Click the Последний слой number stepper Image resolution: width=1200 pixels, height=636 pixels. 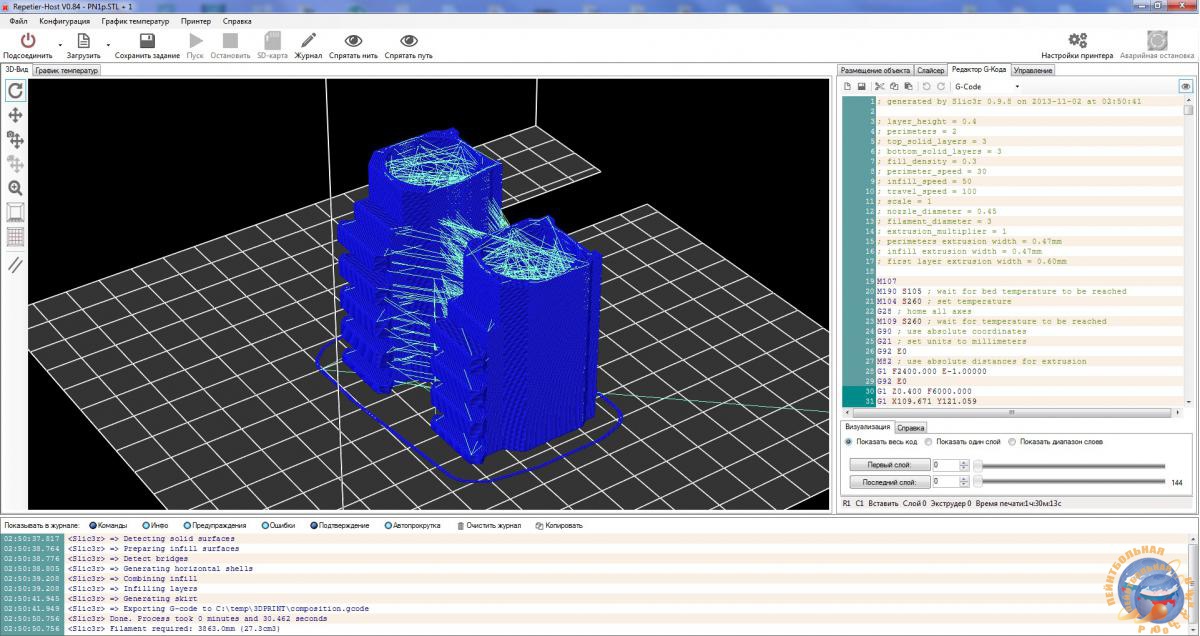coord(964,482)
